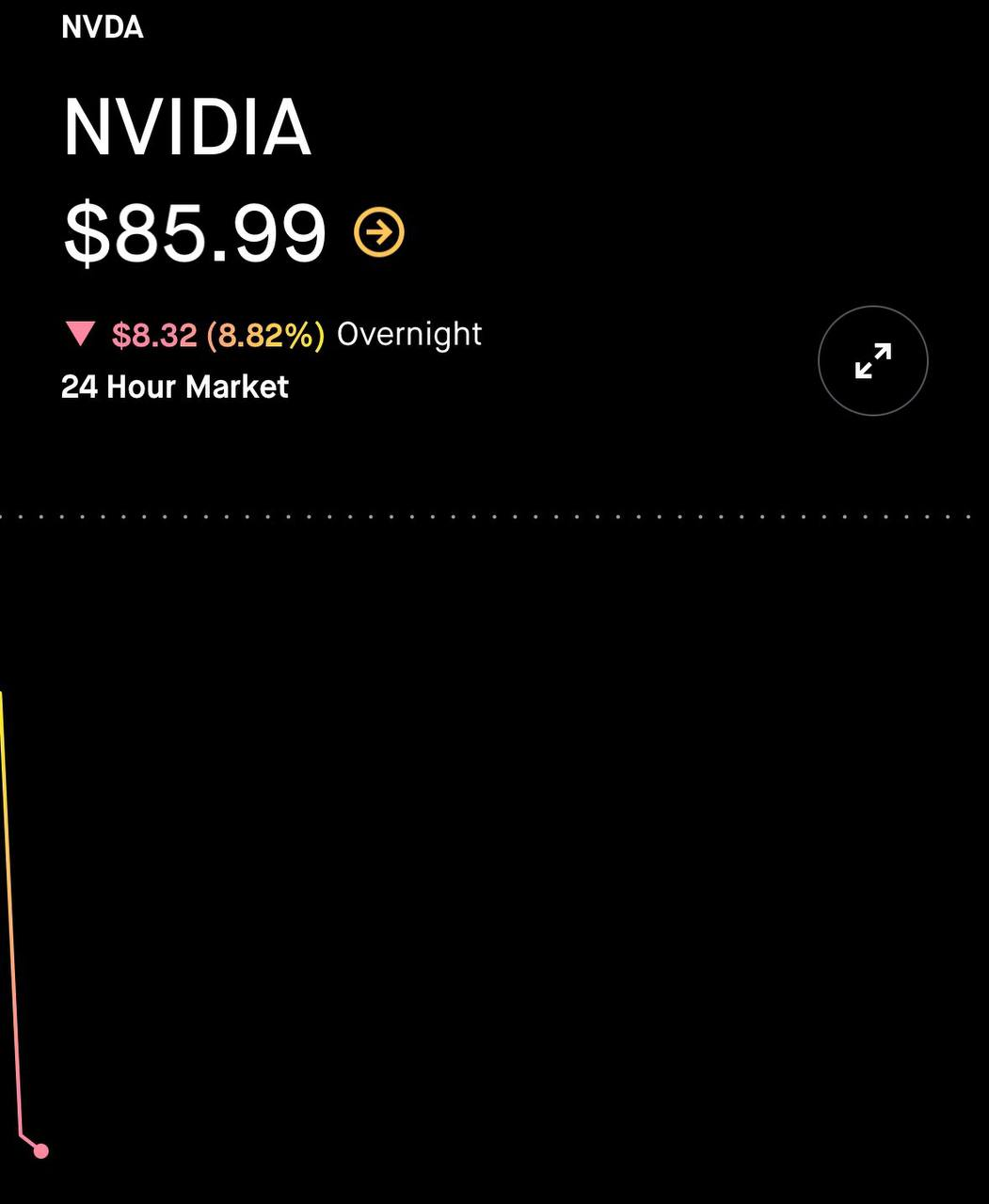The height and width of the screenshot is (1204, 989).
Task: Tap the NVDA ticker symbol
Action: pos(103,27)
